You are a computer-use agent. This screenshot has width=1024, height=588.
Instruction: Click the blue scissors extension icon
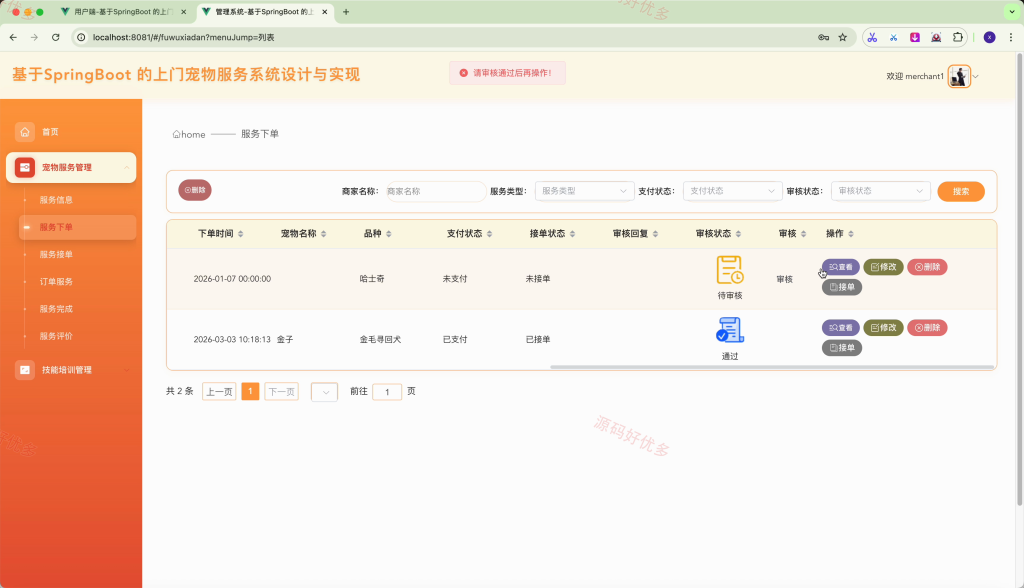click(x=893, y=37)
